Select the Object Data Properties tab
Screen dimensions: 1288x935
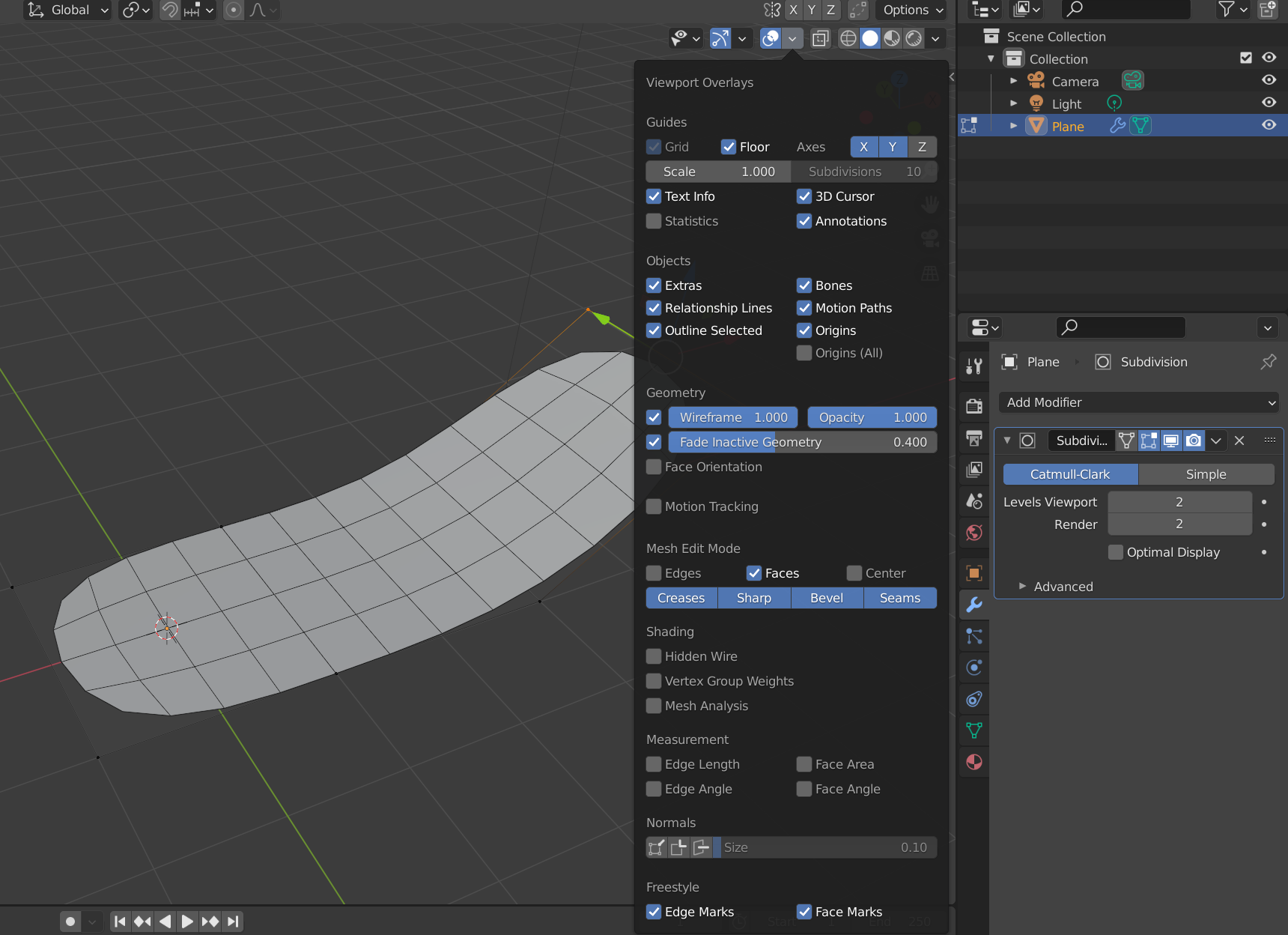tap(974, 730)
